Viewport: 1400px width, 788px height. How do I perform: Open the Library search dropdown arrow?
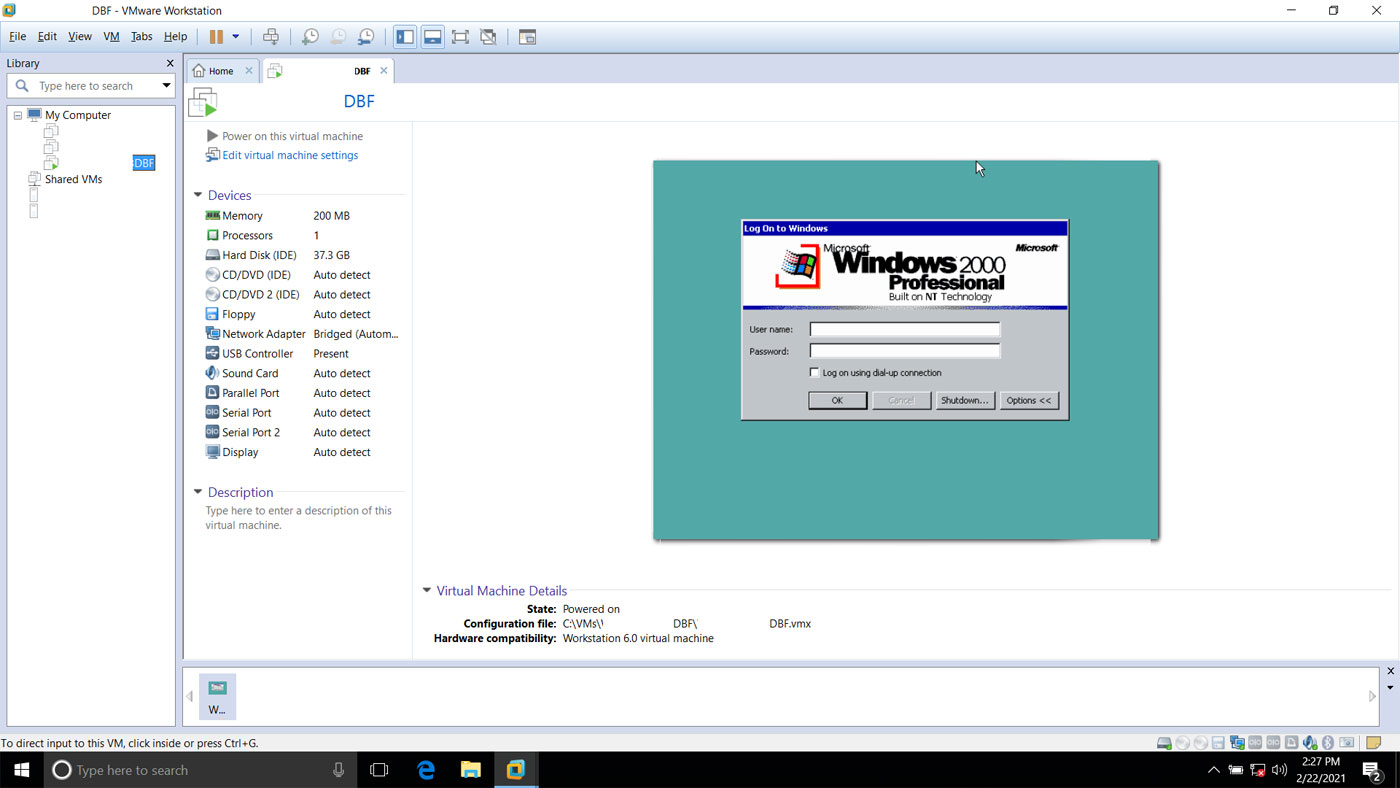point(166,86)
